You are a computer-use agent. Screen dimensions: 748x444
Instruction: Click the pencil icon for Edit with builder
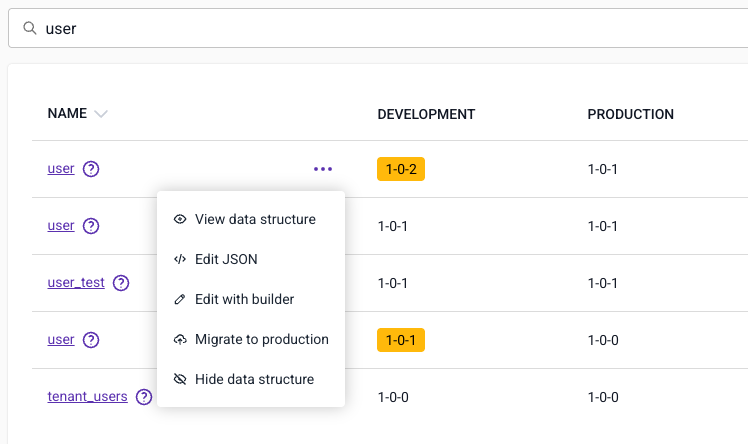pyautogui.click(x=180, y=299)
